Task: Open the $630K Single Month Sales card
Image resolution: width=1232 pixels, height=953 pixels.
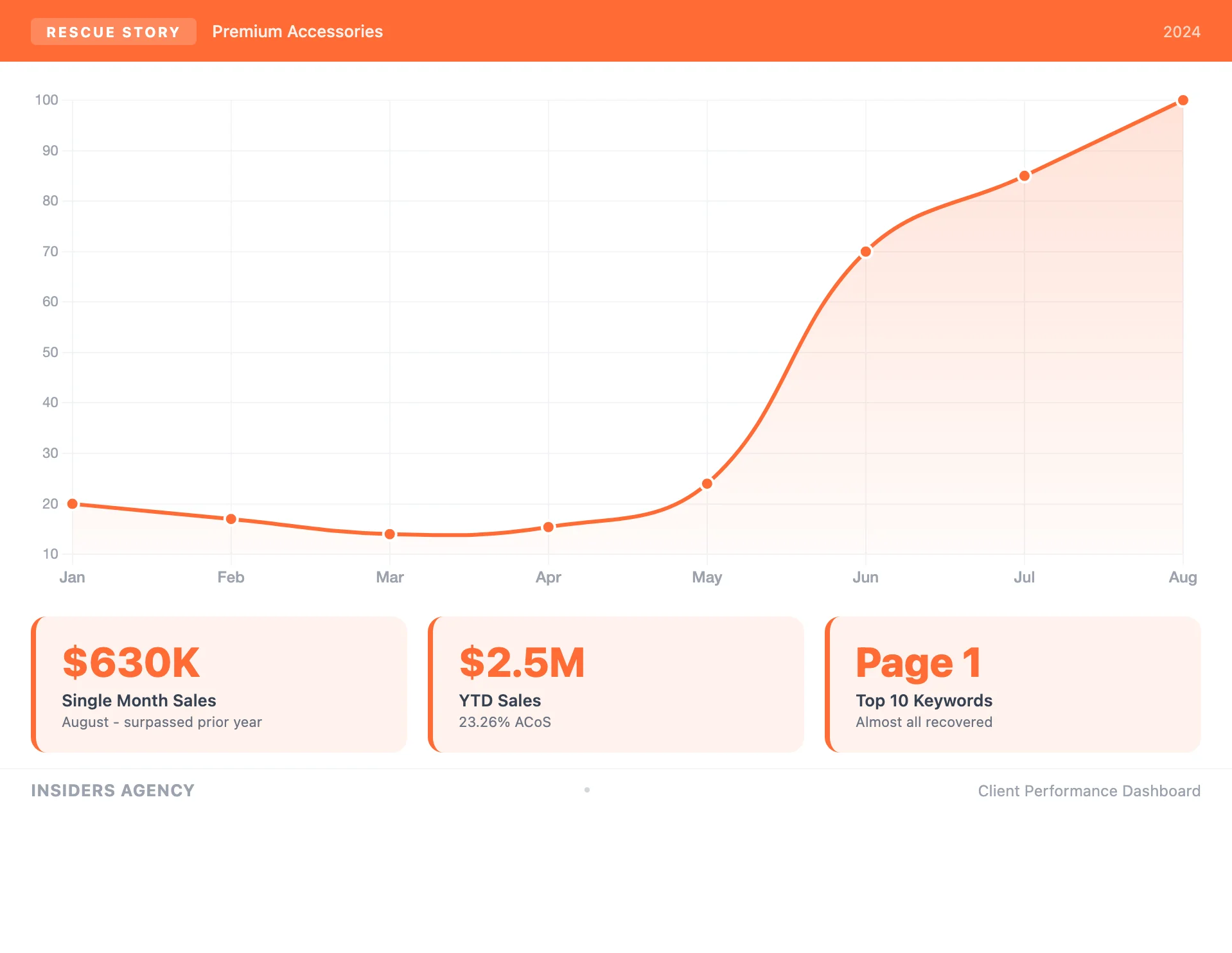Action: 219,685
